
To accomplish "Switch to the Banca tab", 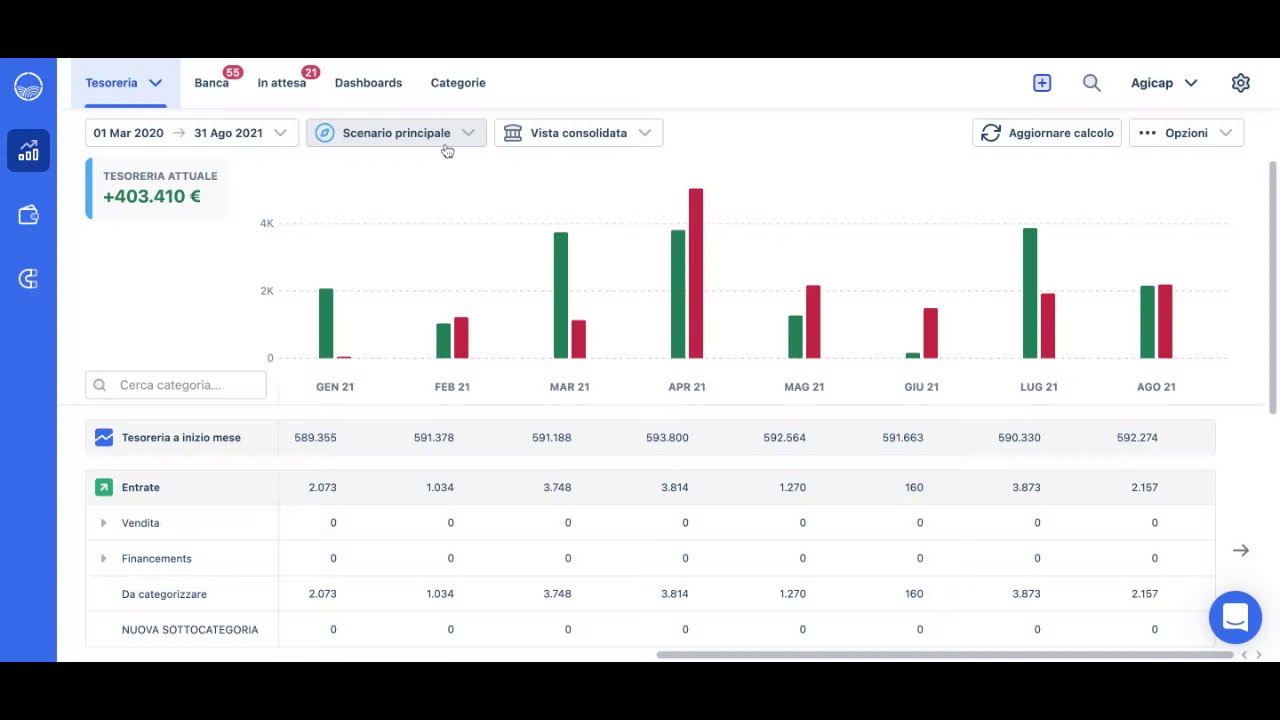I will (x=211, y=83).
